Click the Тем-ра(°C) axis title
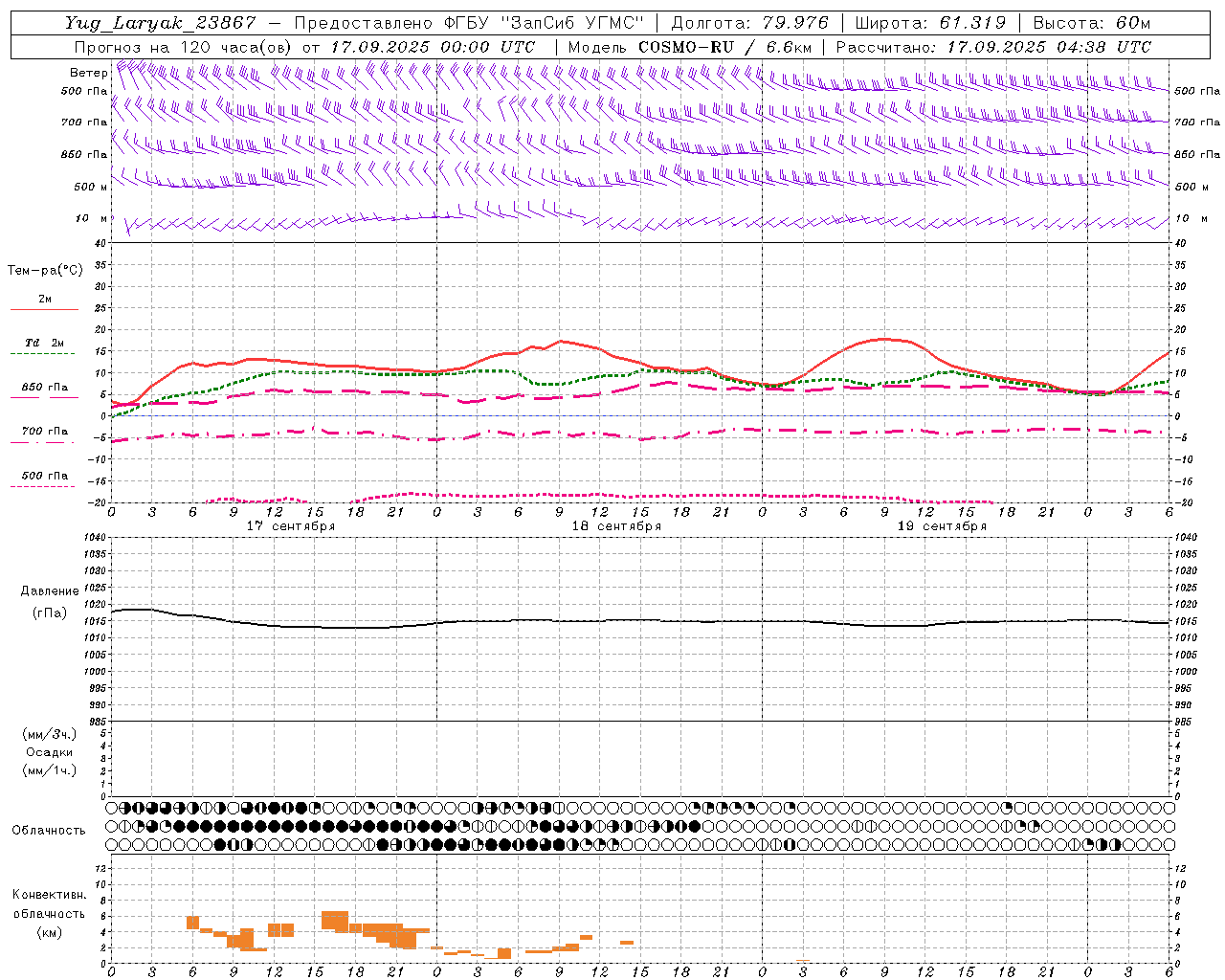The image size is (1225, 980). coord(45,270)
